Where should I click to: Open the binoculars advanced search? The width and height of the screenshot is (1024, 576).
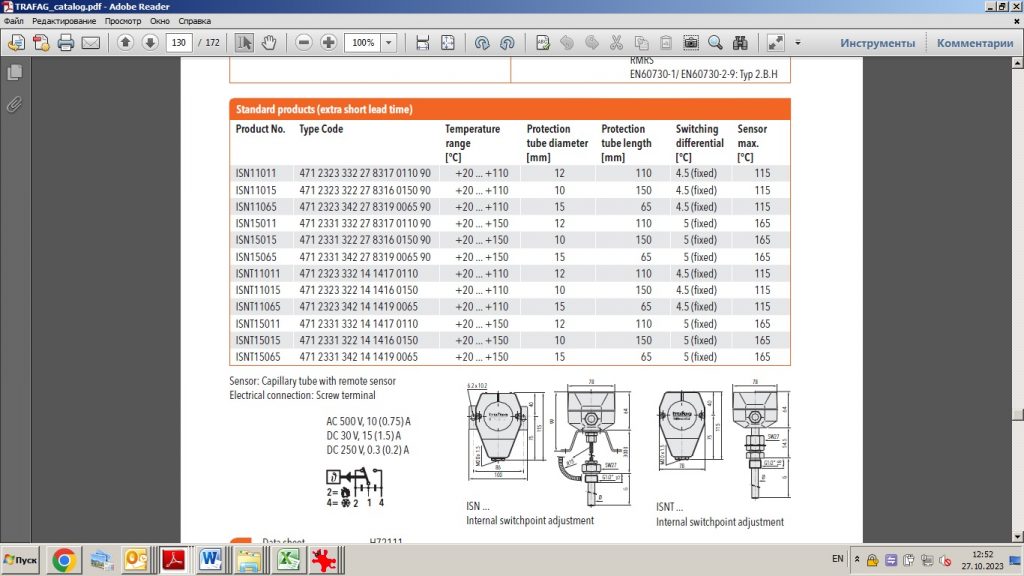click(741, 43)
